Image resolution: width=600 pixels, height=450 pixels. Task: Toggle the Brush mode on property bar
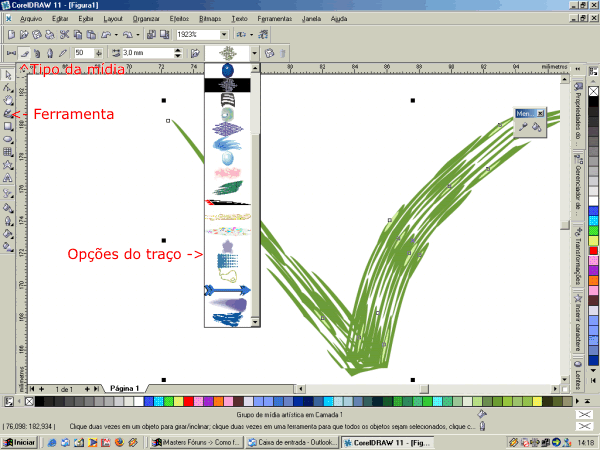coord(23,52)
